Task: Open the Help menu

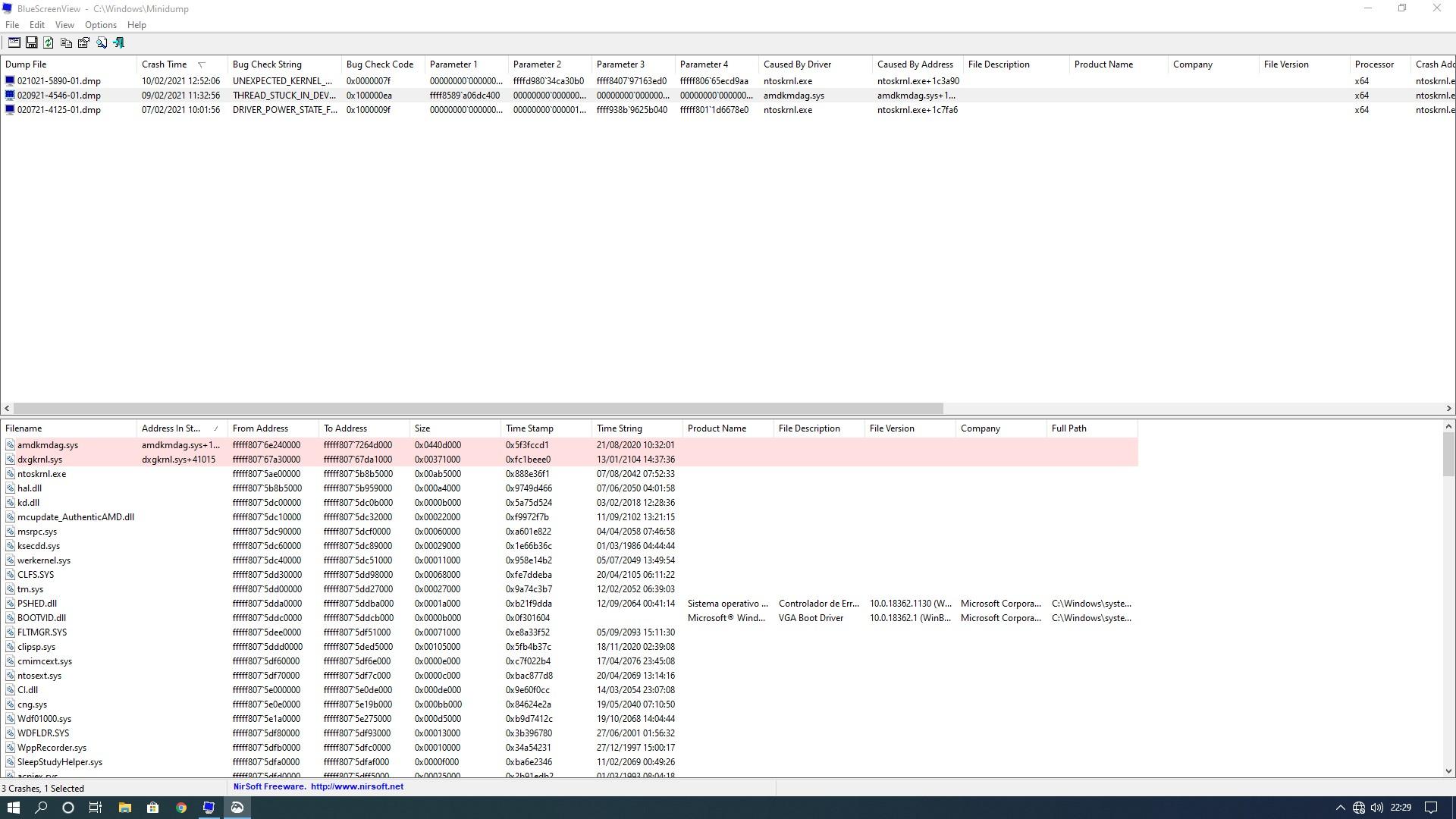Action: point(136,25)
